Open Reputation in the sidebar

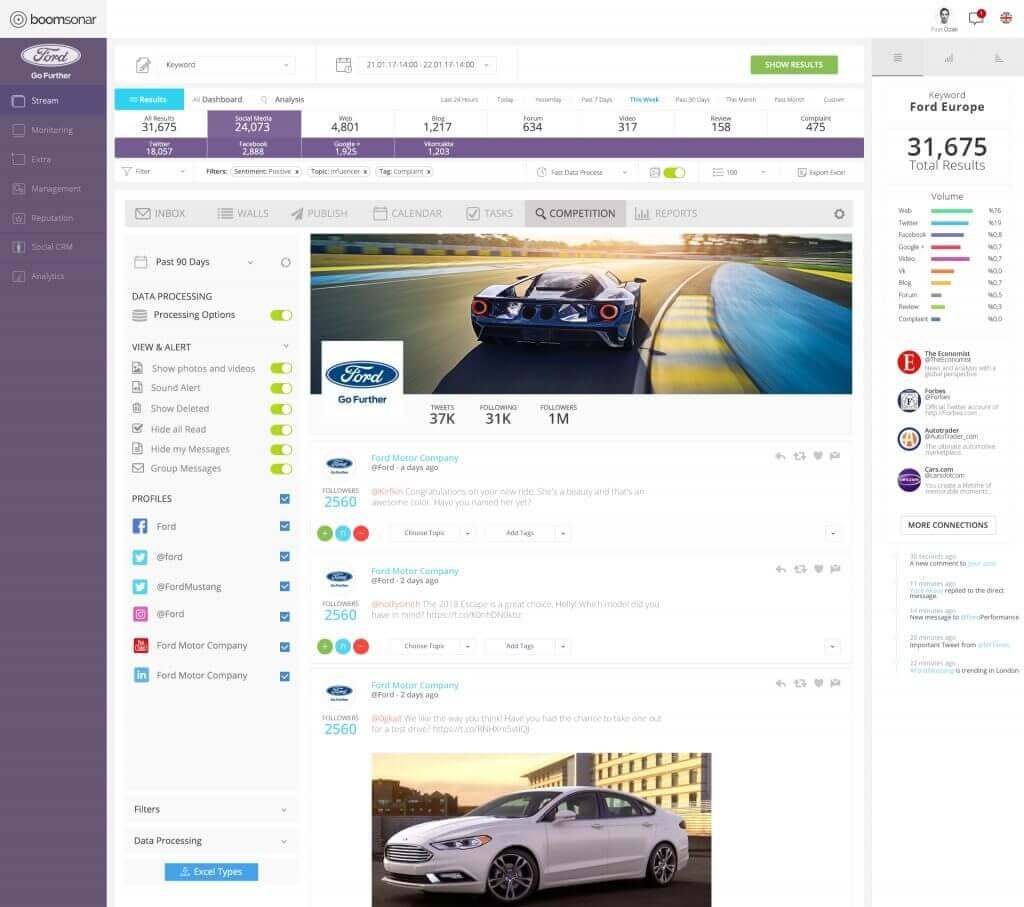(x=53, y=218)
